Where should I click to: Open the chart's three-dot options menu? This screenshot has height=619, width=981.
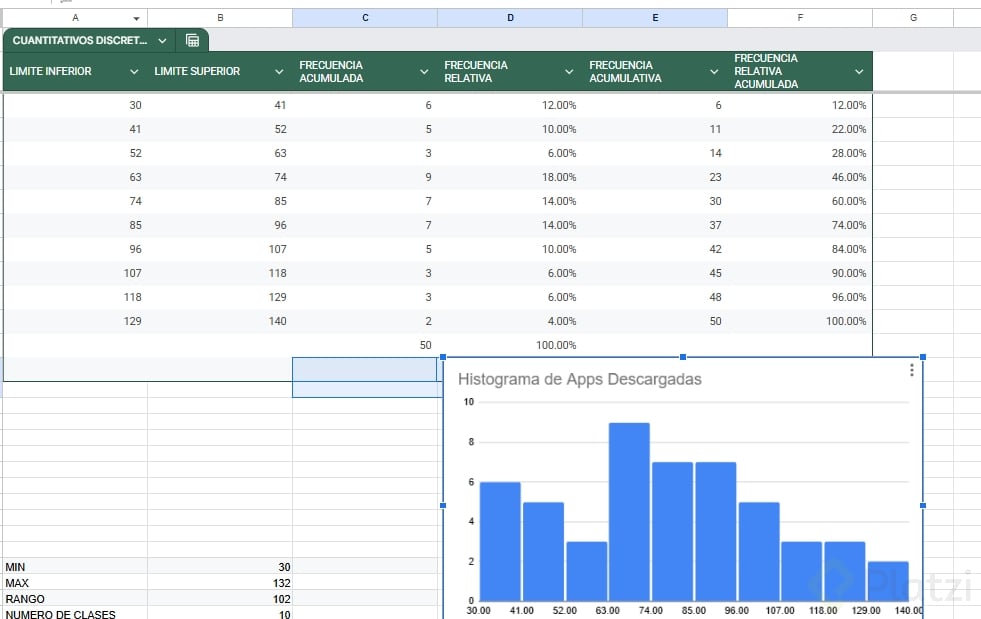point(911,371)
